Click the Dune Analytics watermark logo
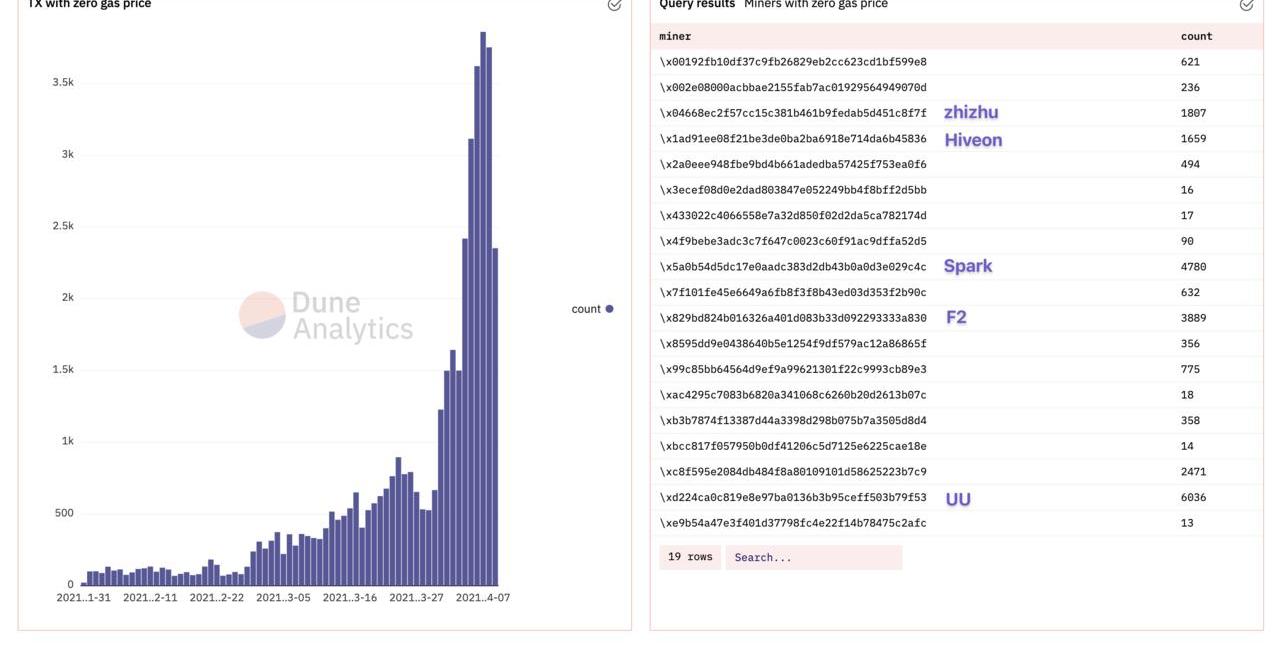Image resolution: width=1280 pixels, height=645 pixels. [262, 315]
